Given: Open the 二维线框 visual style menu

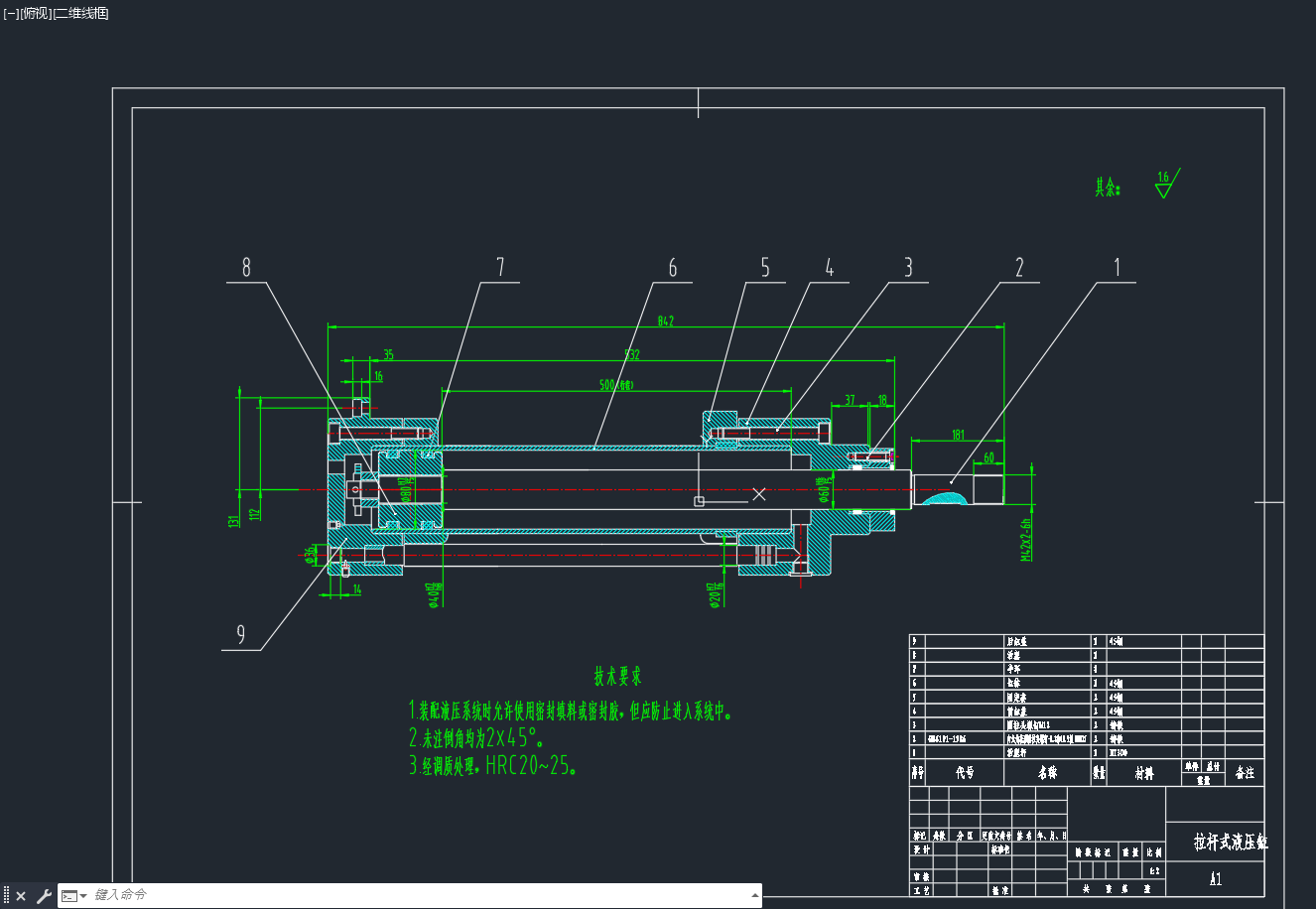Looking at the screenshot, I should [x=81, y=13].
